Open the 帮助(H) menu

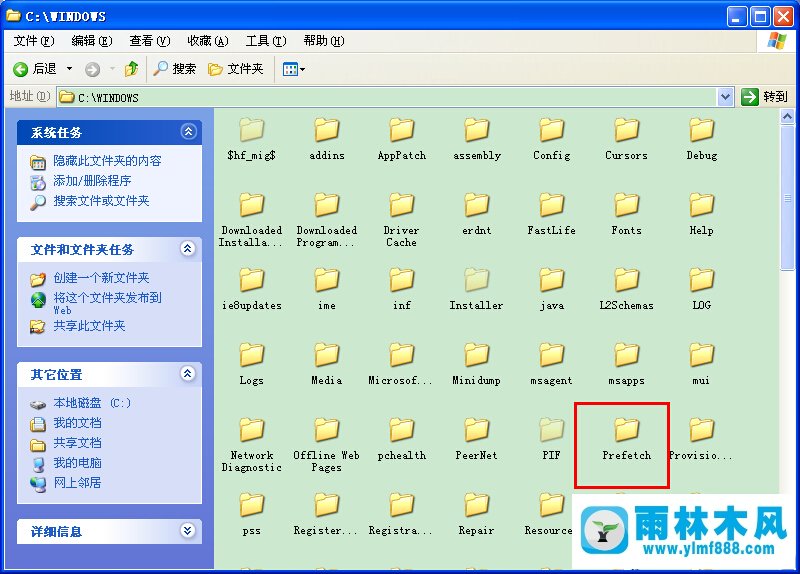(x=324, y=41)
